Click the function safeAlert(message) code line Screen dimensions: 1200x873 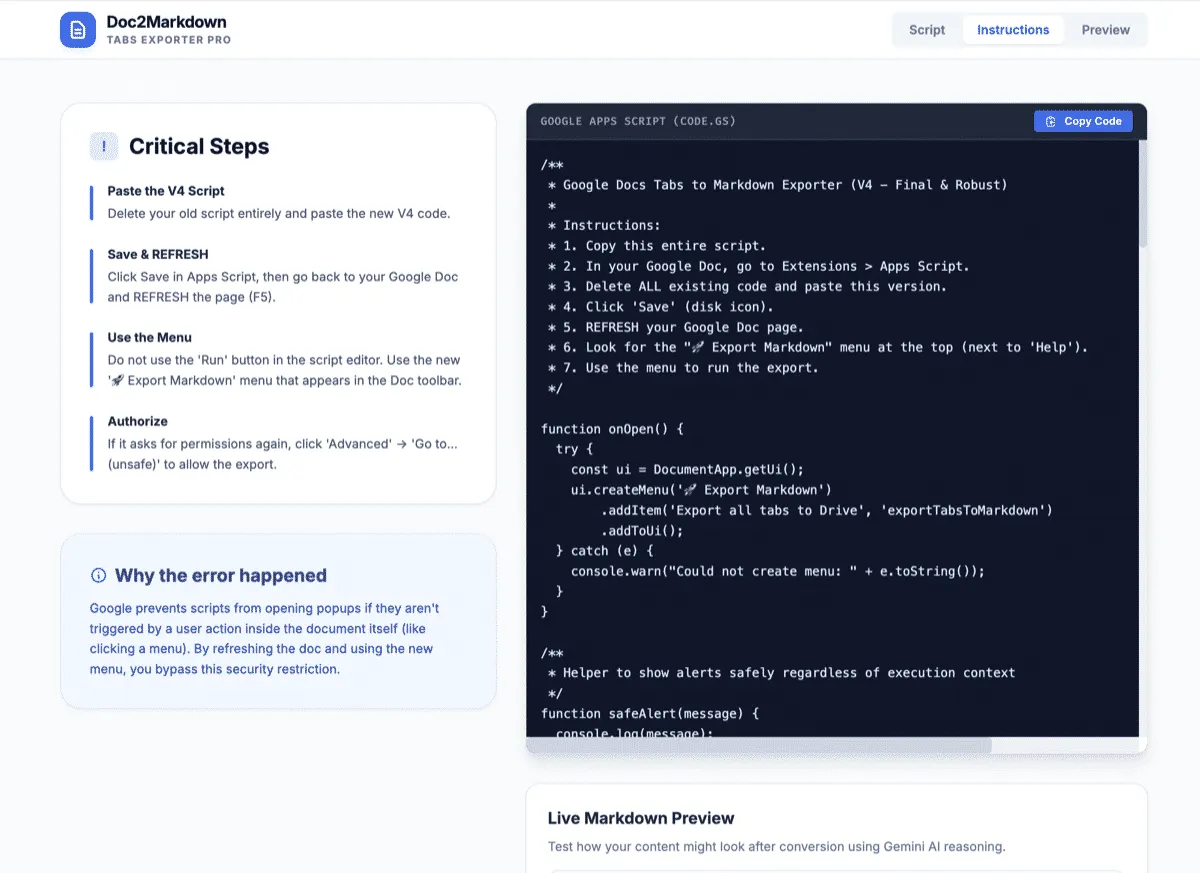point(650,713)
